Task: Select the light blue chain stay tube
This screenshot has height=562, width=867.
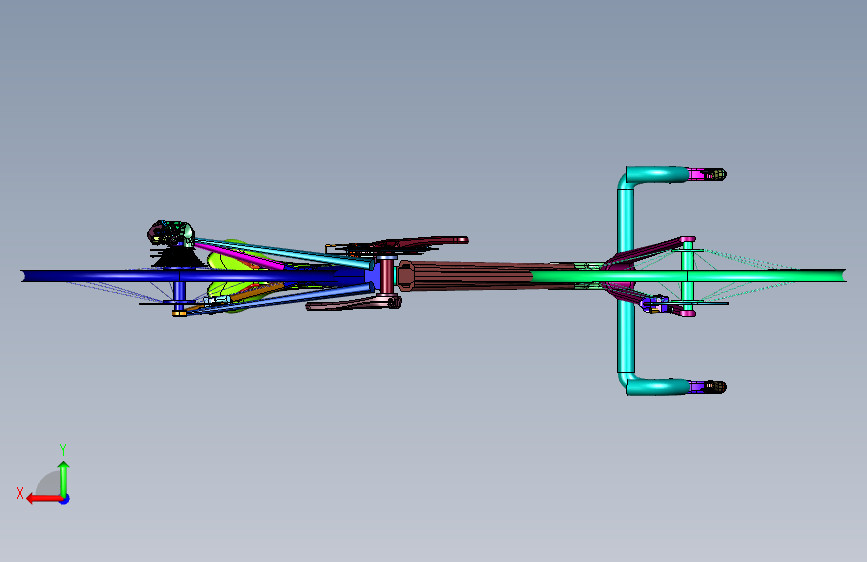Action: (282, 300)
